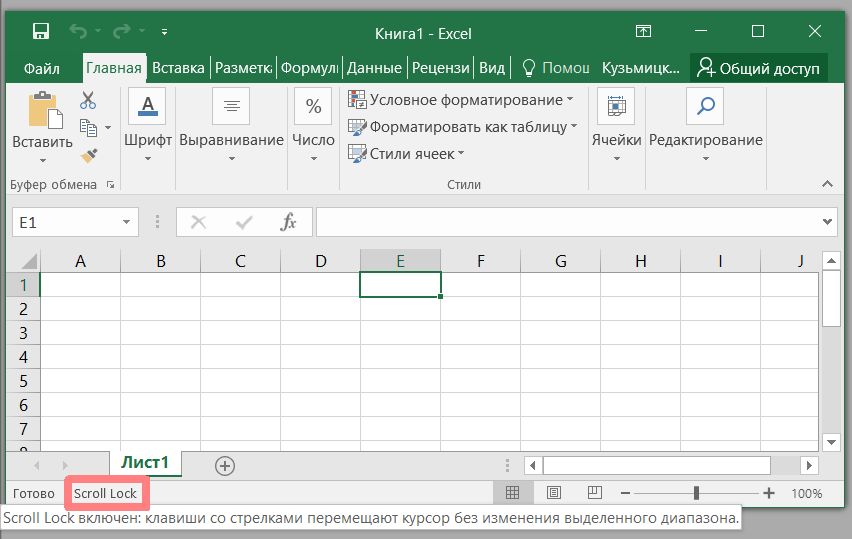Switch to the Вид tab
The height and width of the screenshot is (539, 852).
tap(492, 68)
